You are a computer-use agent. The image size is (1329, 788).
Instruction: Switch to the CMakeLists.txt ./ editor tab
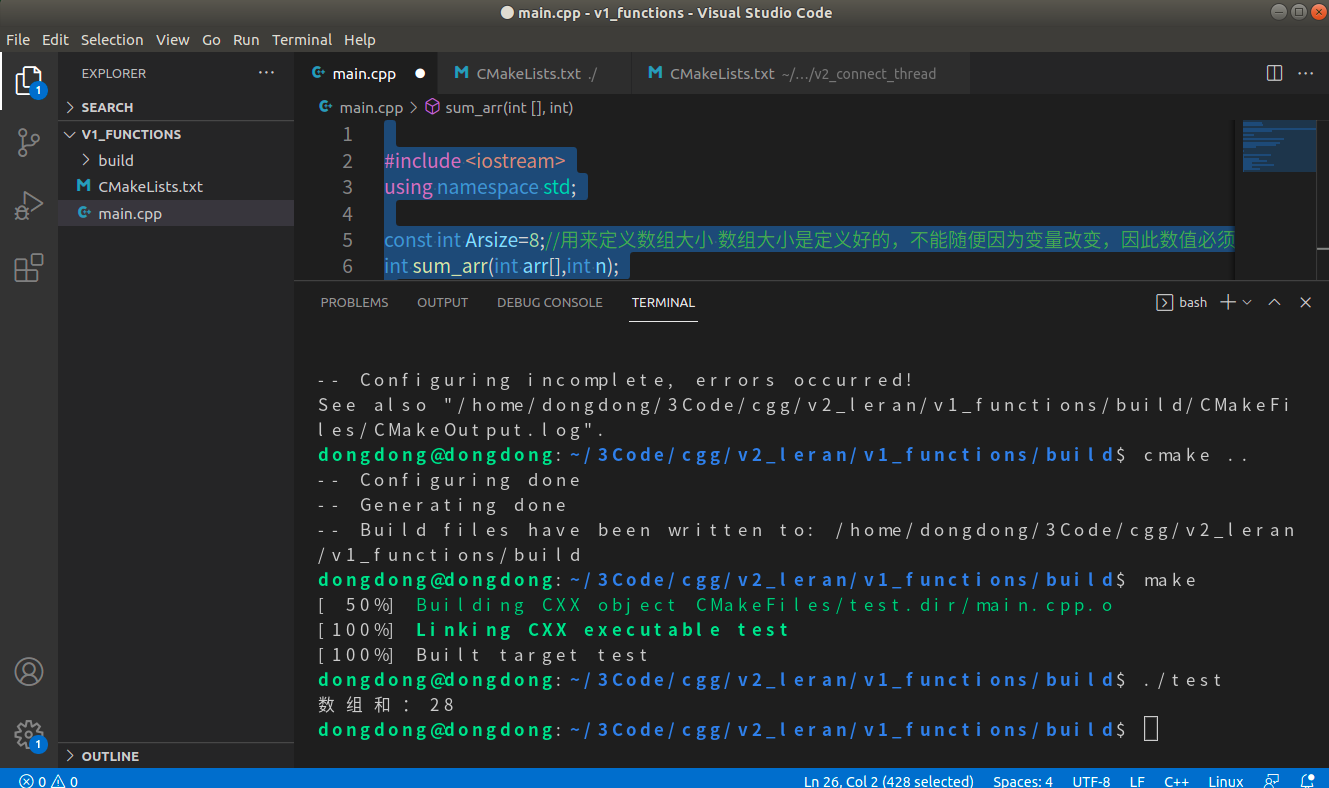[x=535, y=73]
